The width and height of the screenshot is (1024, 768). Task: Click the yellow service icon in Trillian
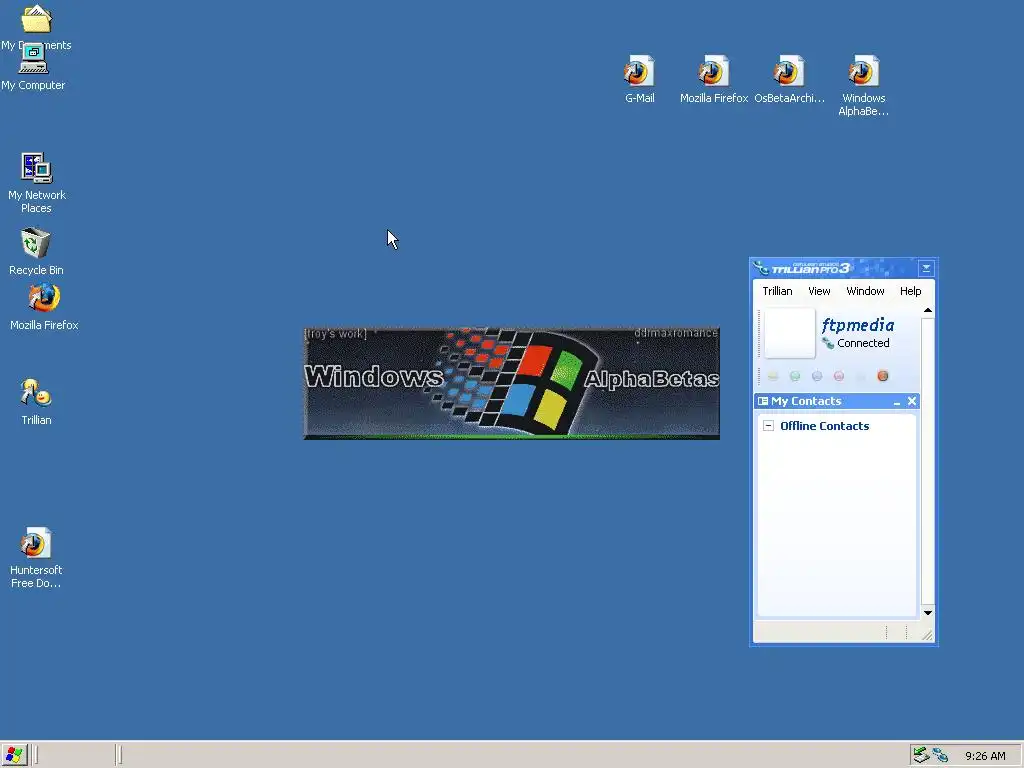[x=773, y=376]
